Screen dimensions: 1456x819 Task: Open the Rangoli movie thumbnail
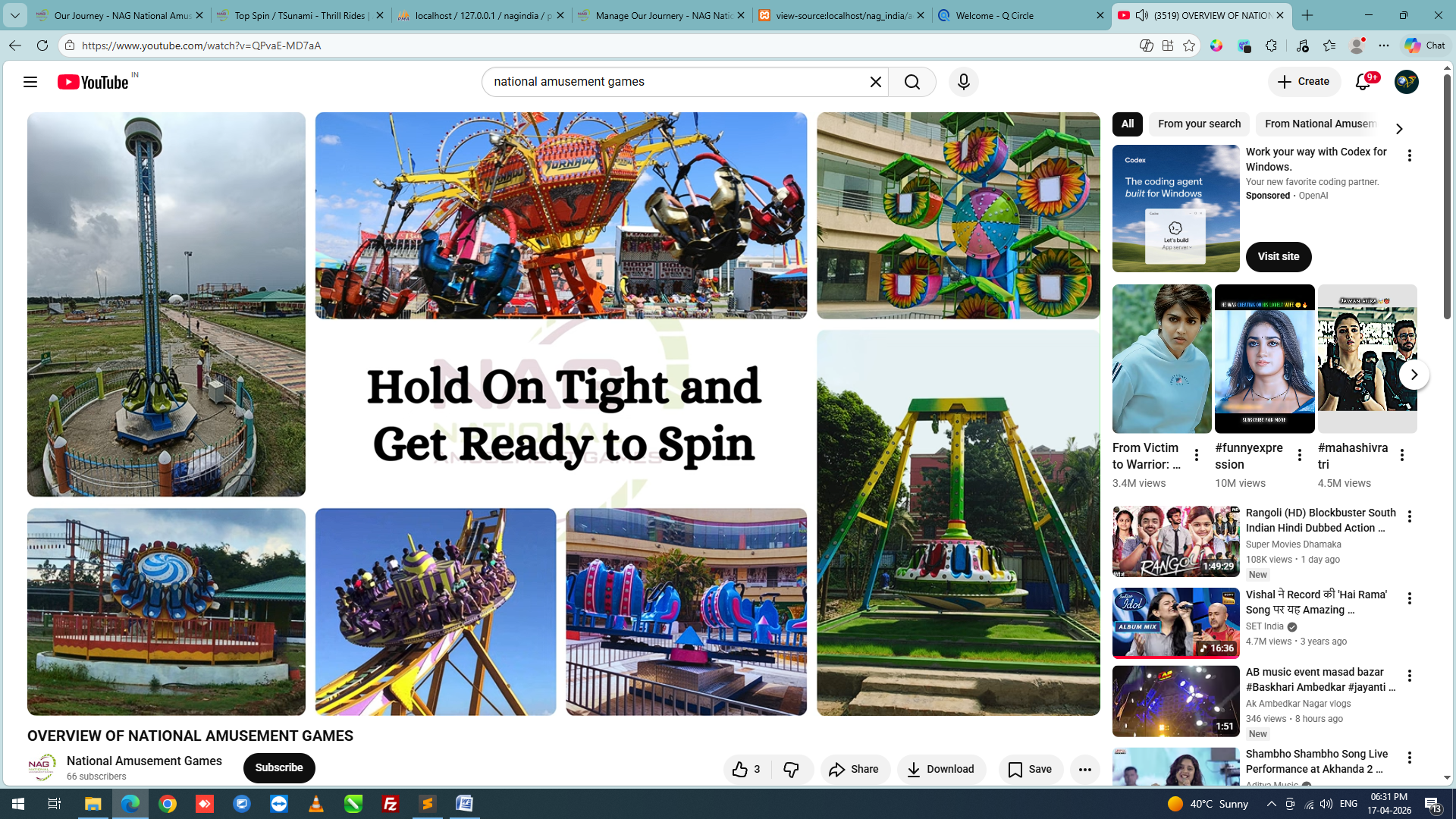[1175, 541]
